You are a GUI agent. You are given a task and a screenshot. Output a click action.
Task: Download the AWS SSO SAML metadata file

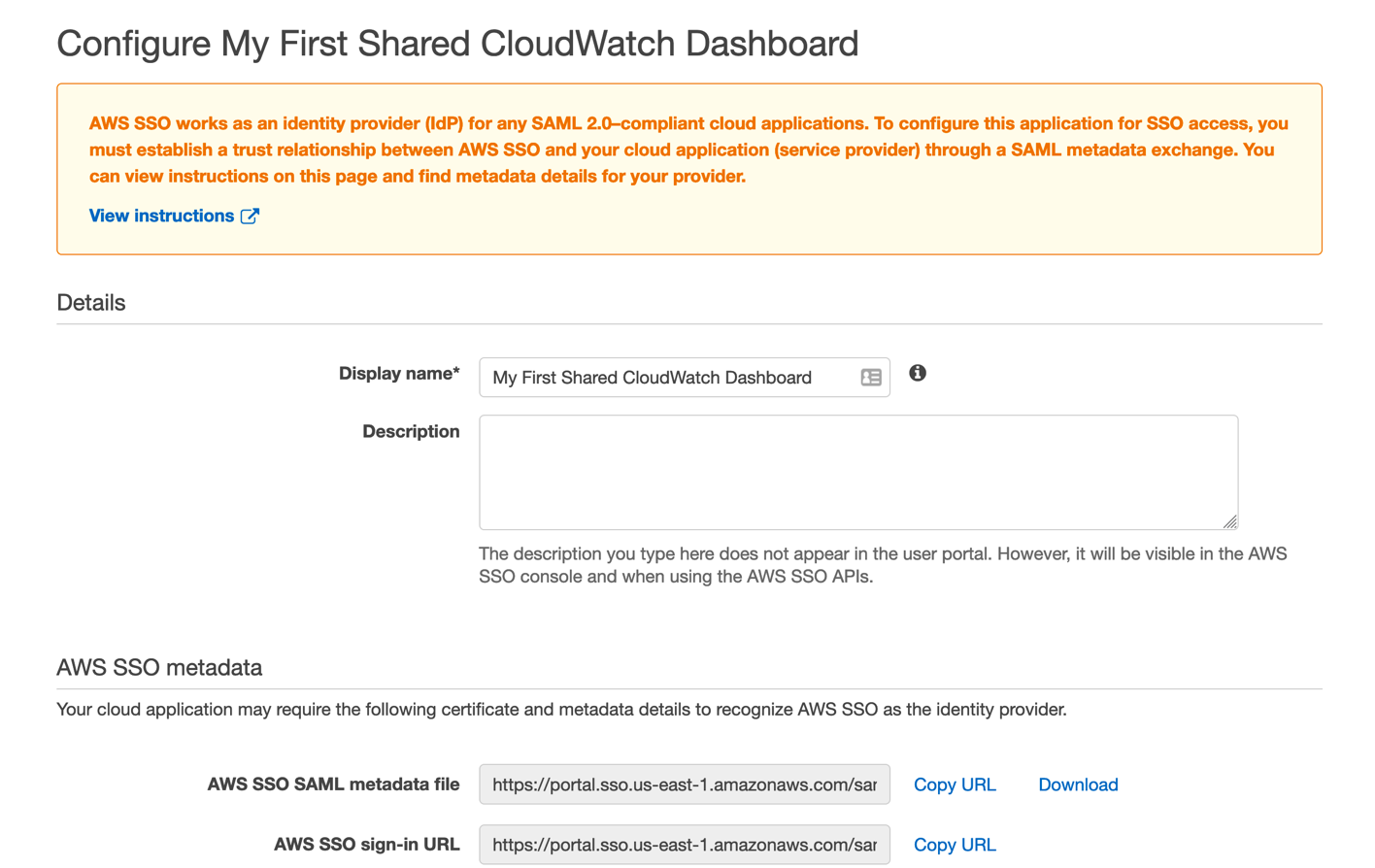coord(1078,785)
